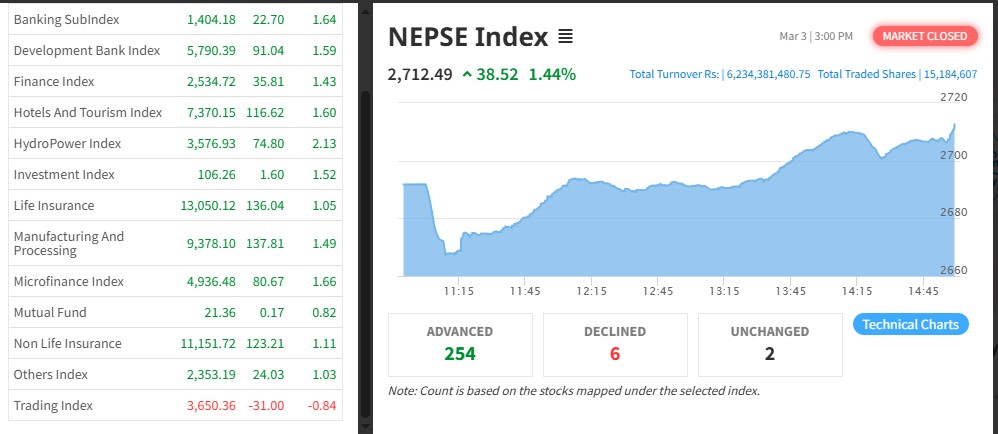Select the Trading Index row
The width and height of the screenshot is (998, 434).
pyautogui.click(x=53, y=405)
